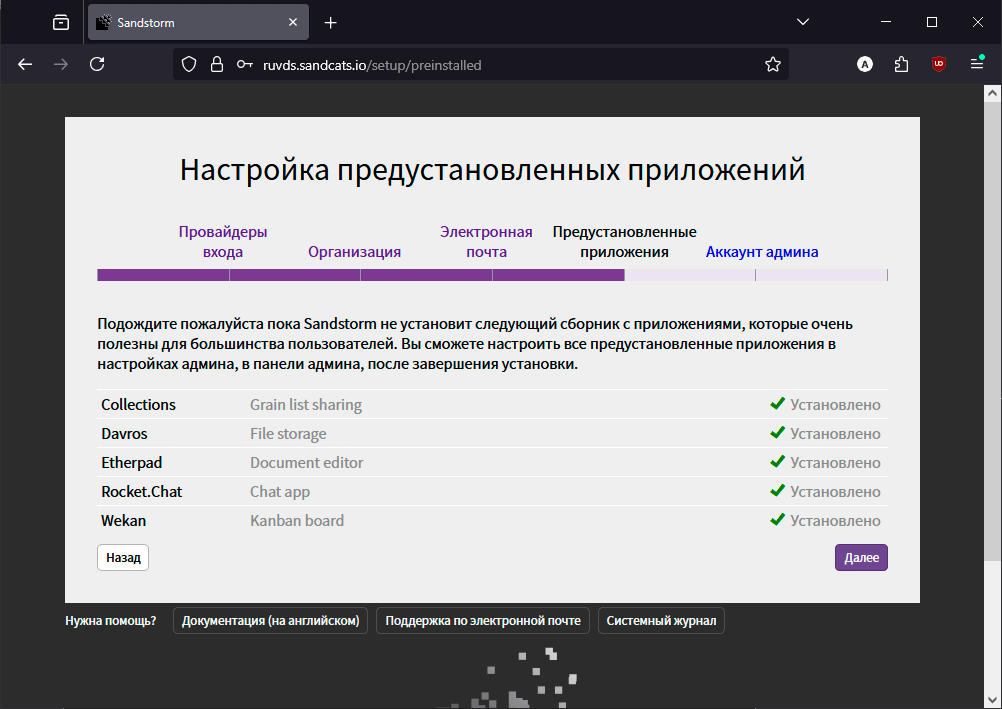Click the Grain list sharing description
The width and height of the screenshot is (1002, 709).
(305, 405)
